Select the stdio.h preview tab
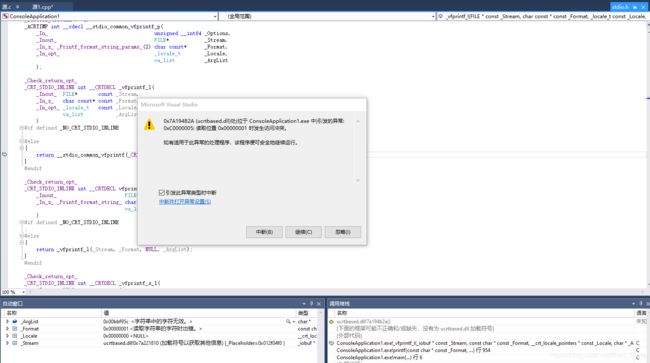650x363 pixels. (620, 7)
